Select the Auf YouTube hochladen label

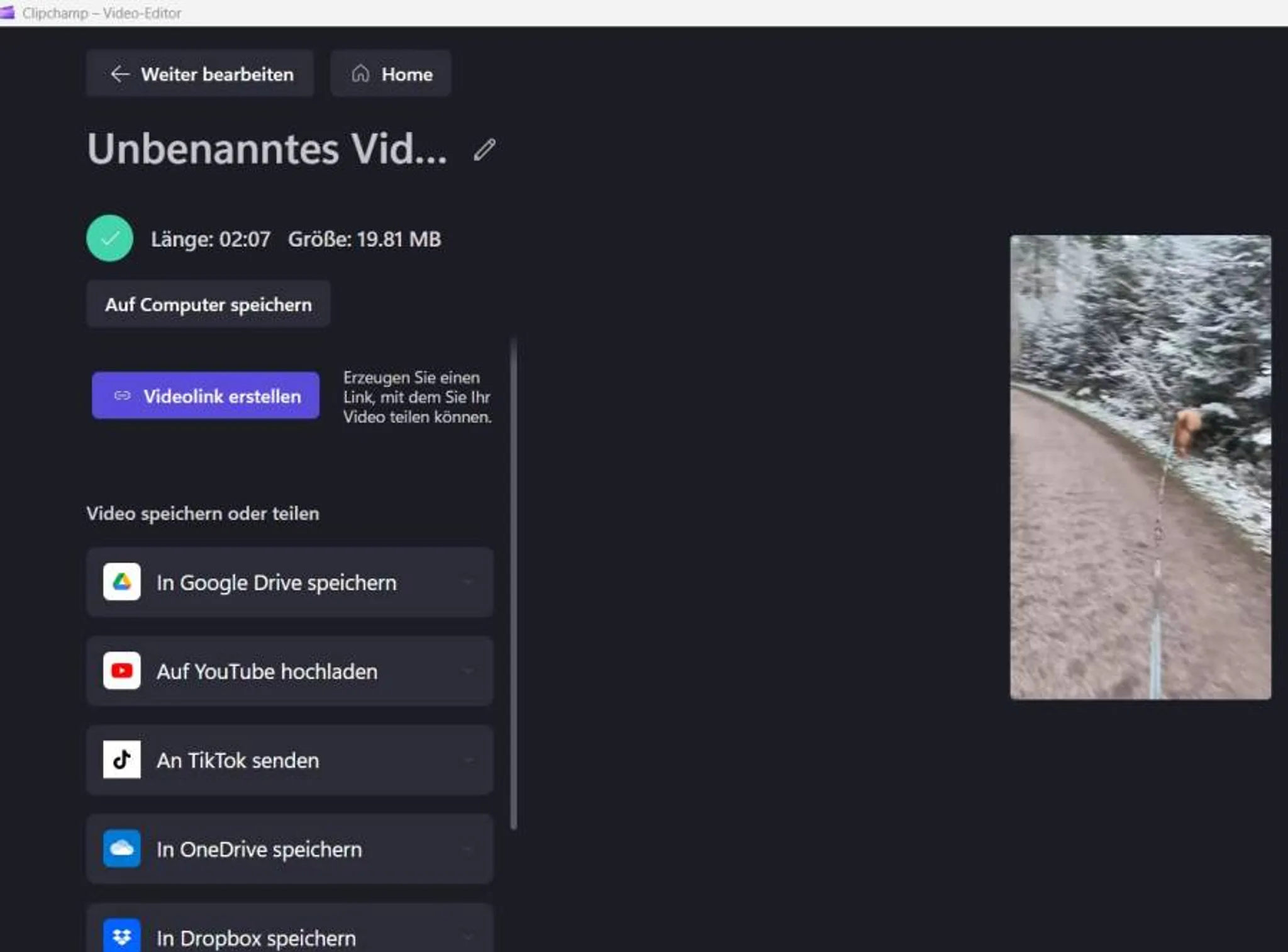click(267, 671)
